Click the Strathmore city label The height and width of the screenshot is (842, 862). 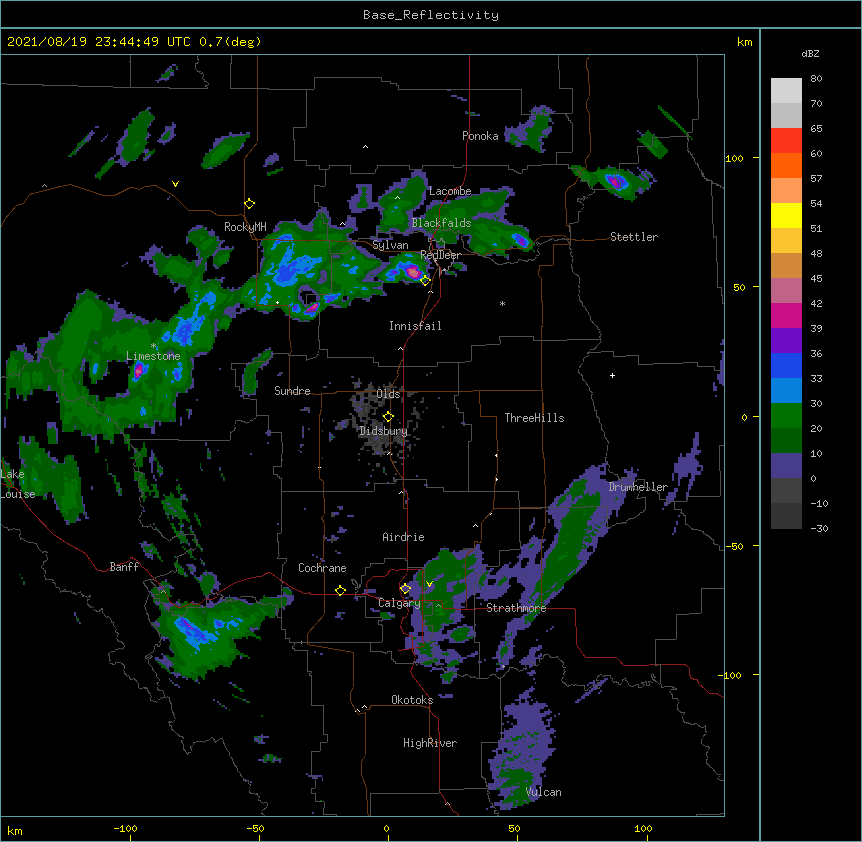[x=516, y=608]
